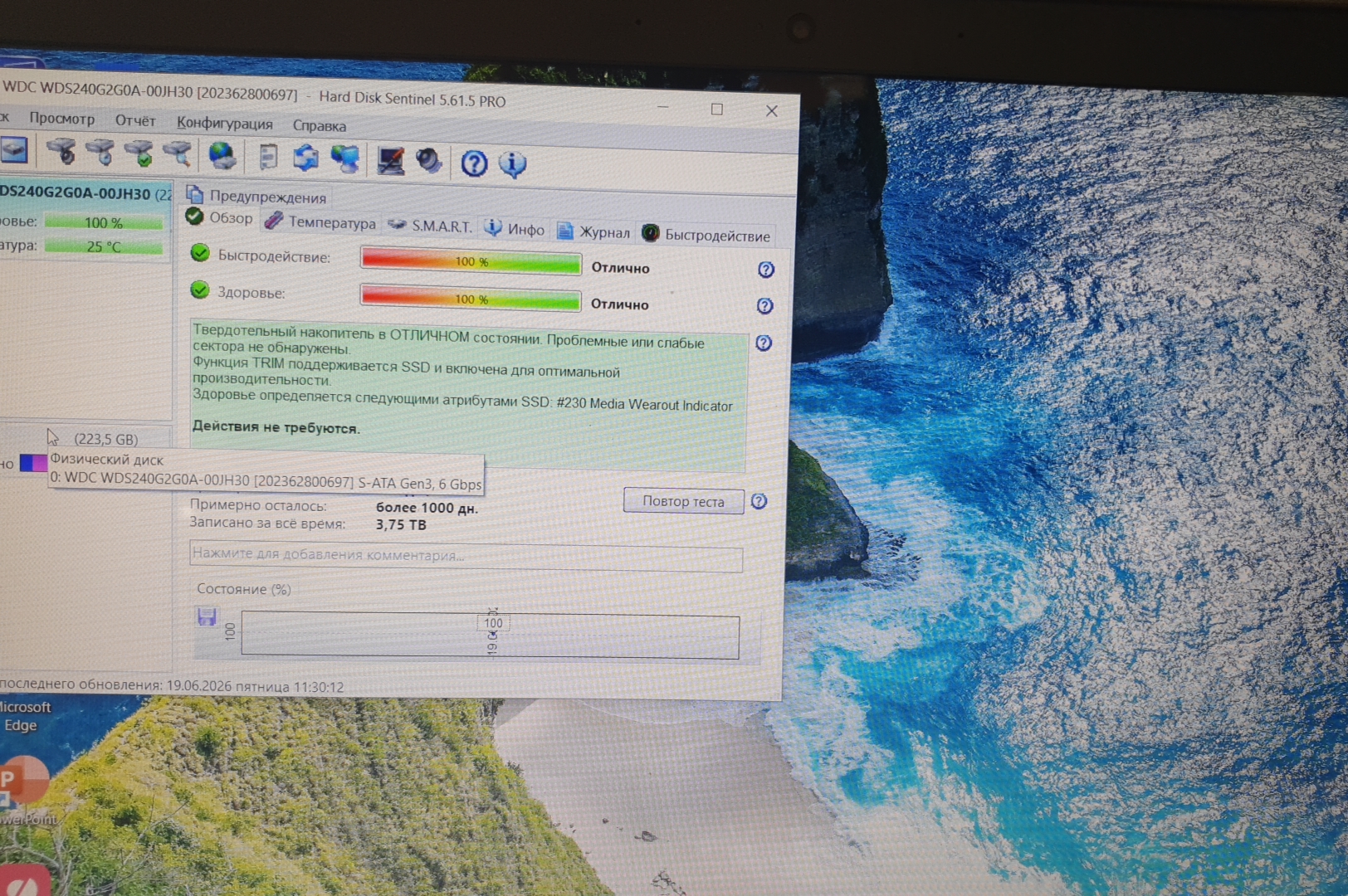The width and height of the screenshot is (1348, 896).
Task: Click the Записано за всё время label
Action: point(267,523)
